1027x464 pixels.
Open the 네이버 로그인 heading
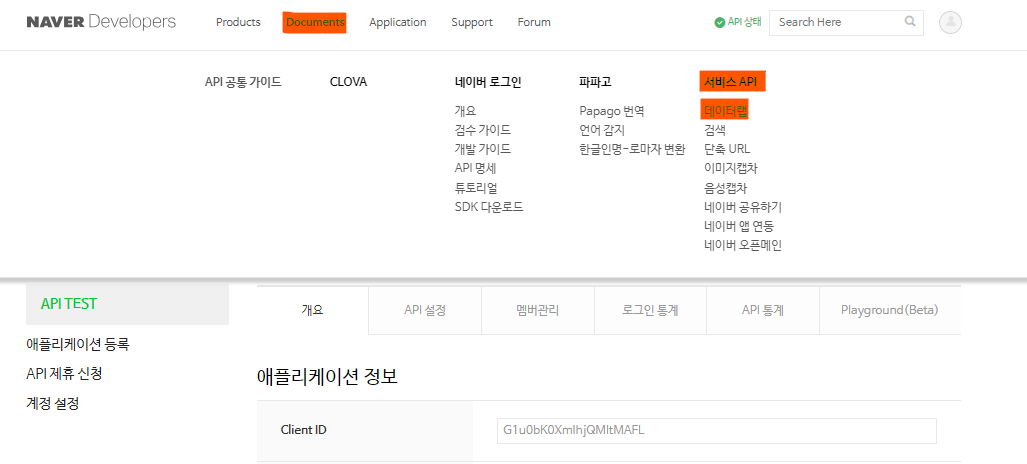(488, 82)
